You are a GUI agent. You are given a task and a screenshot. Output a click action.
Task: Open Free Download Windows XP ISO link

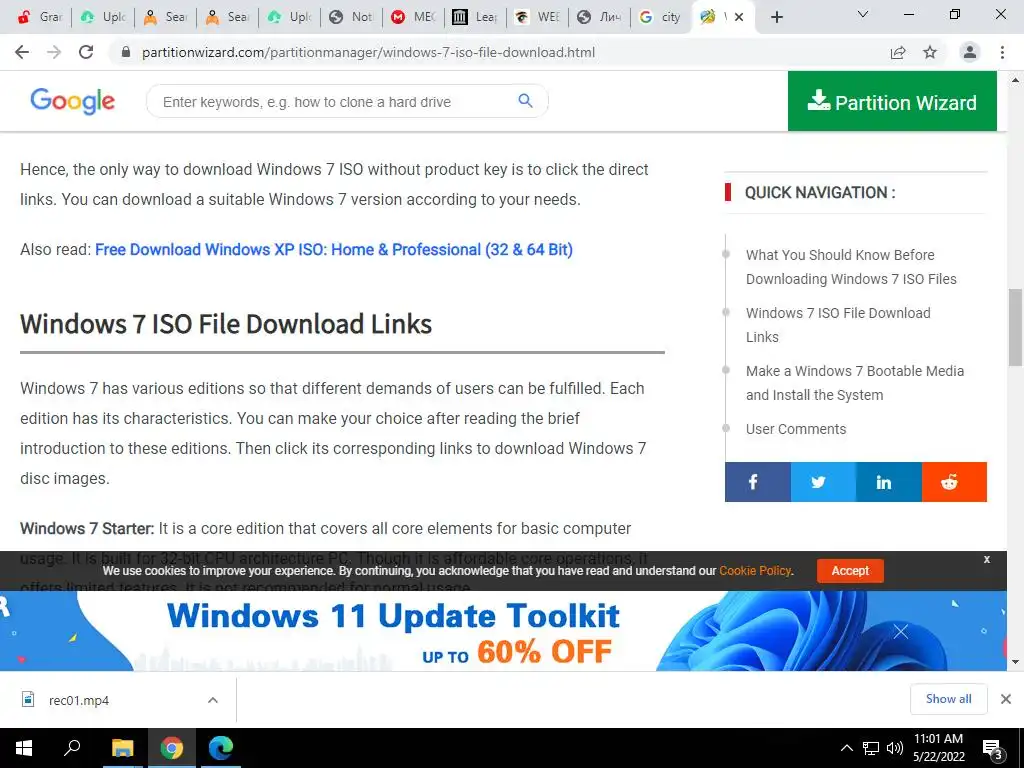(334, 249)
